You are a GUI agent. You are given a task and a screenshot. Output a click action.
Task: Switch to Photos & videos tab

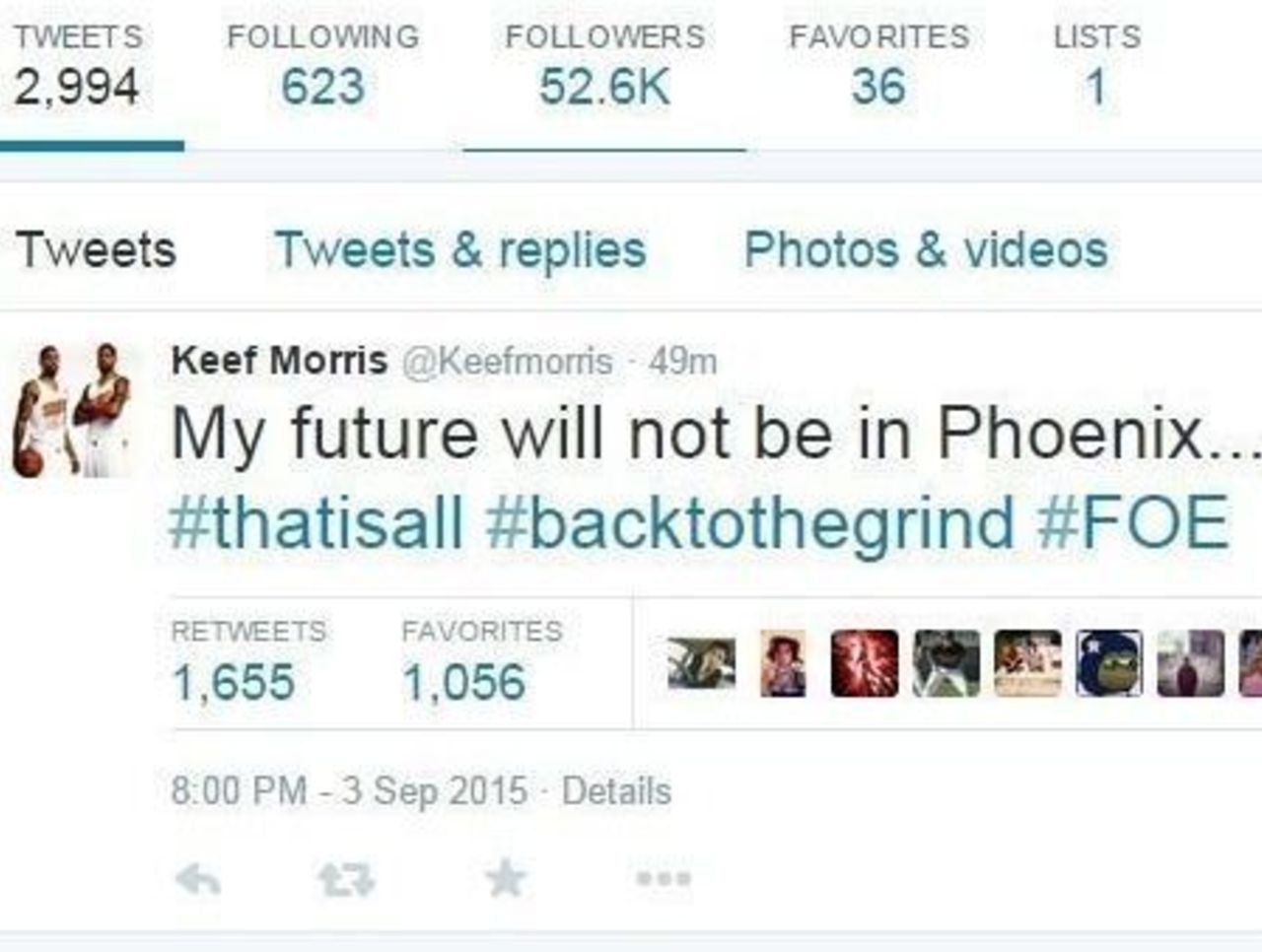click(926, 249)
